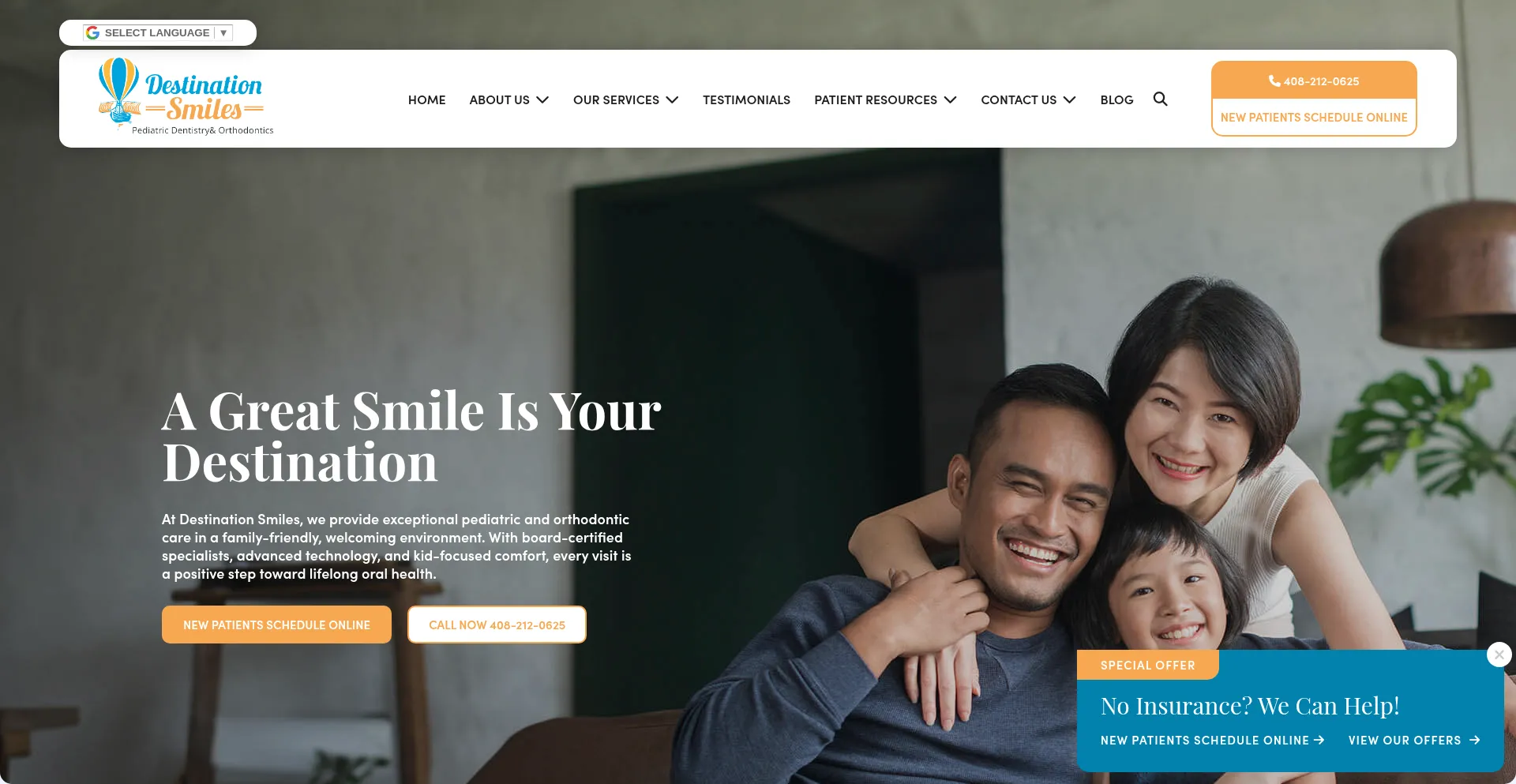Click Call Now 408-212-0625 button
This screenshot has height=784, width=1516.
(x=497, y=625)
